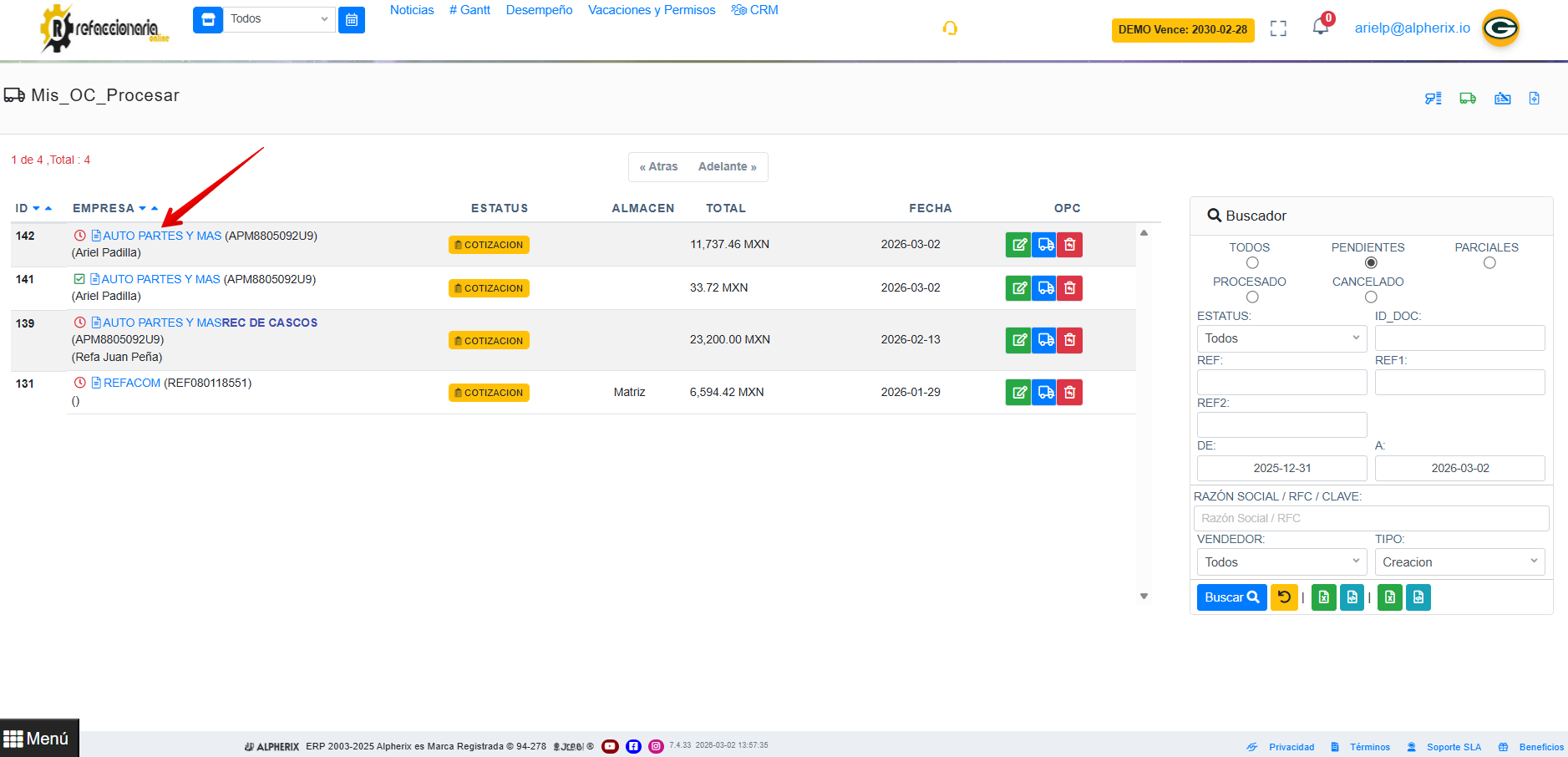Viewport: 1568px width, 757px height.
Task: Click the red delete icon for order 139
Action: click(1070, 340)
